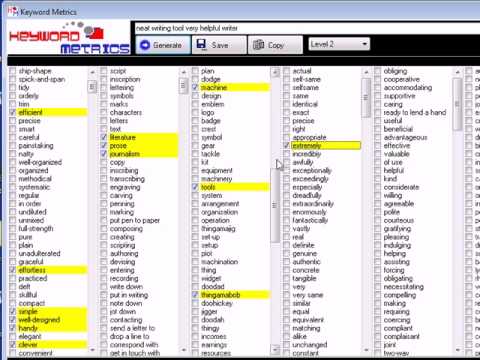Click the keyword phrase input field
Screen dimensions: 480x360
tap(307, 28)
